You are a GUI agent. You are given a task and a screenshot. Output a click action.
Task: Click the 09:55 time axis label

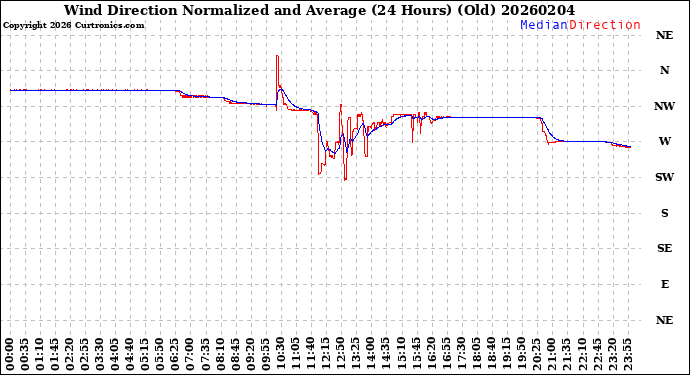[x=266, y=354]
